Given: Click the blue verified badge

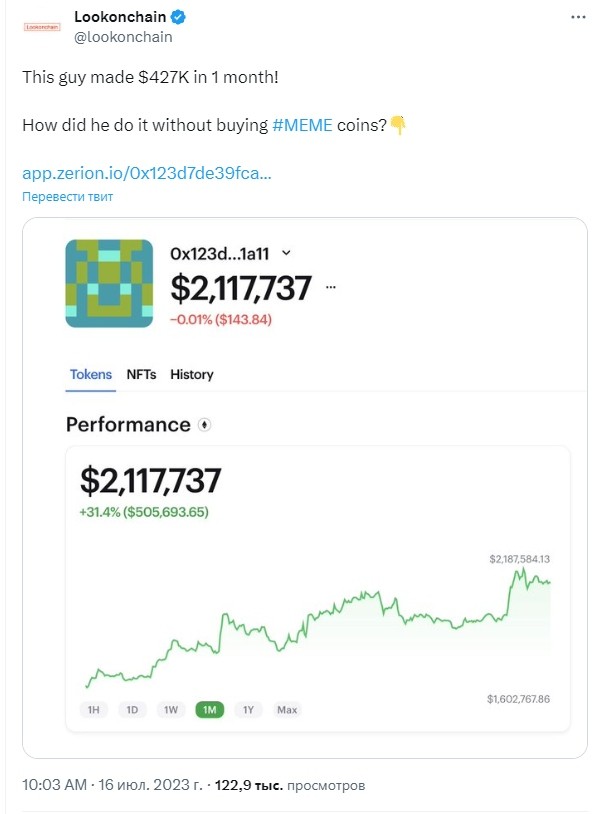Looking at the screenshot, I should pos(178,17).
